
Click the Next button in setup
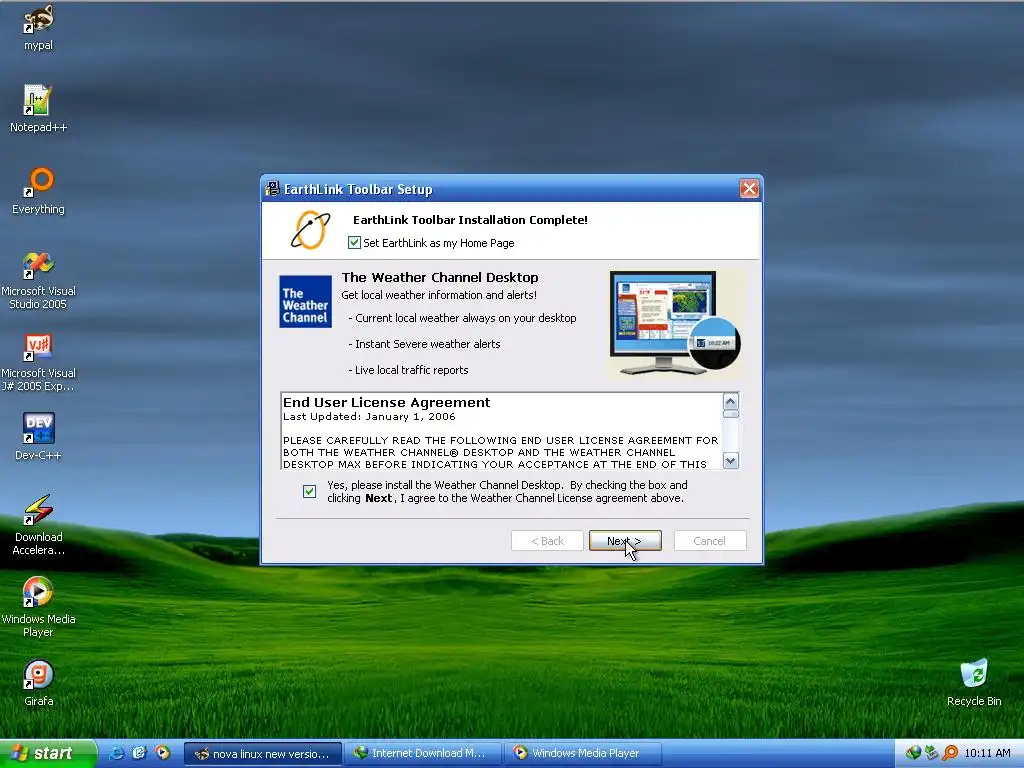click(625, 541)
